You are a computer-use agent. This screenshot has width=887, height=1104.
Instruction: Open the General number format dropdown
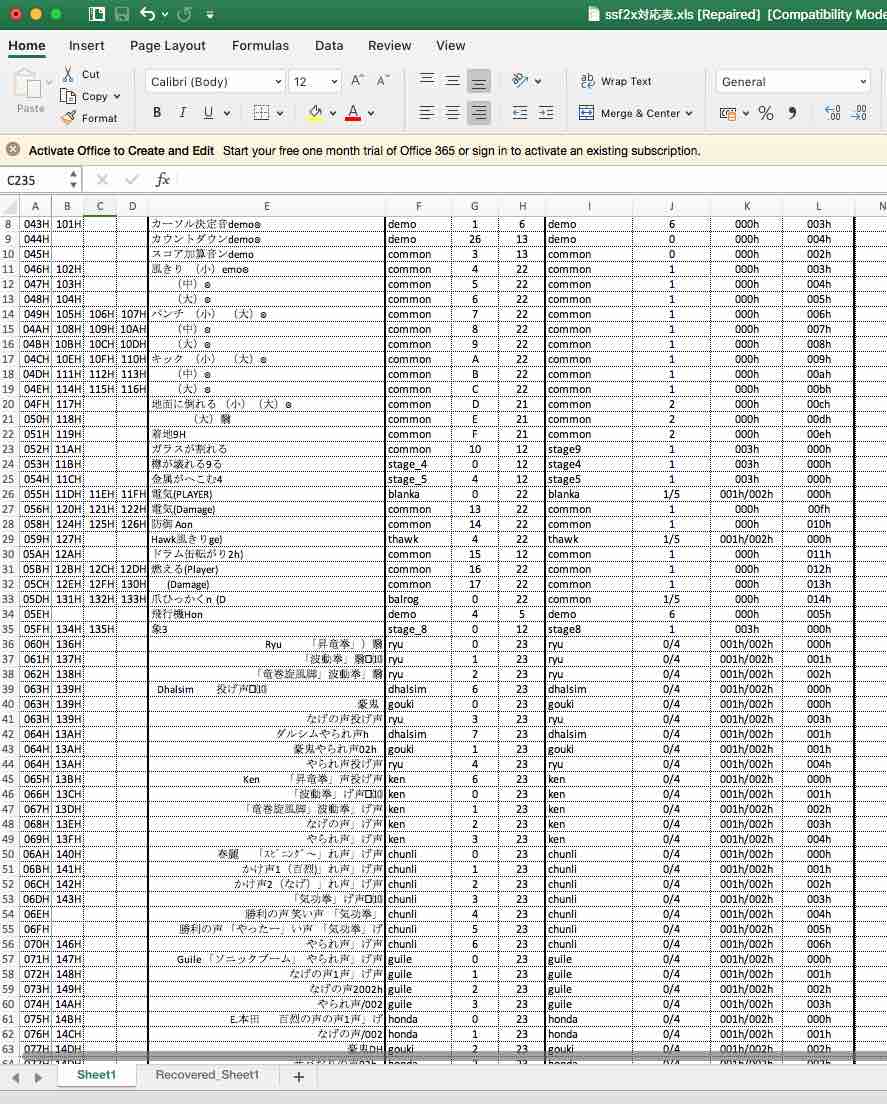[793, 82]
